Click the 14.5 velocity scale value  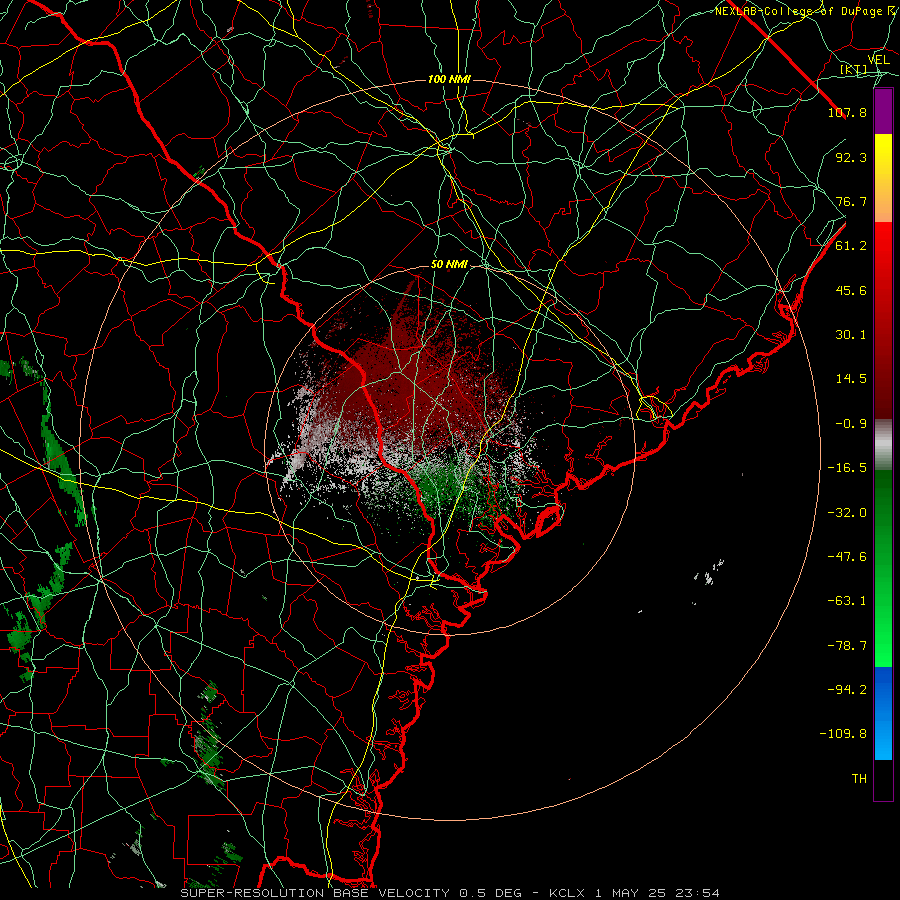tap(851, 379)
